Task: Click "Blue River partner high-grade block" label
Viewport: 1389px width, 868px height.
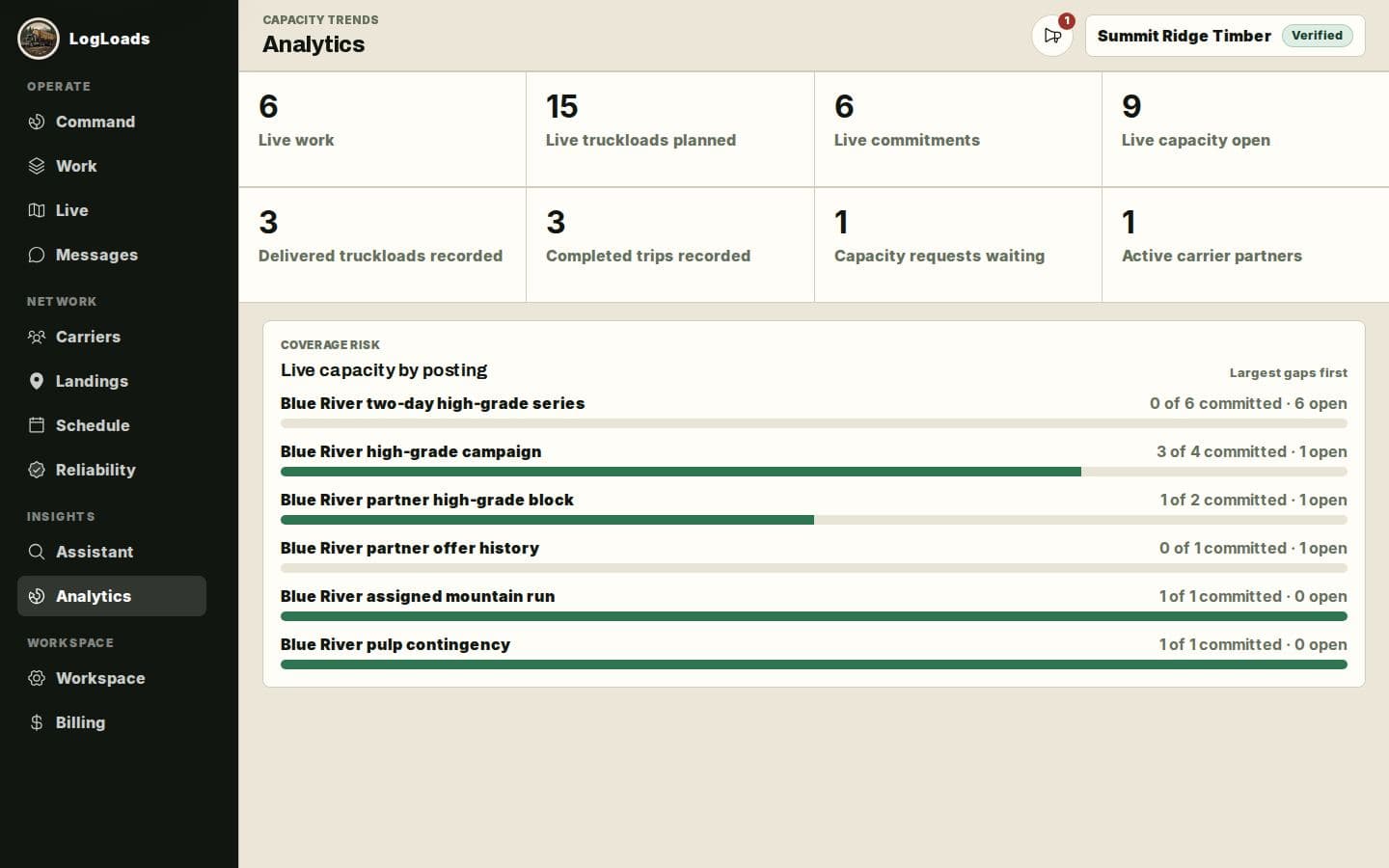Action: tap(426, 500)
